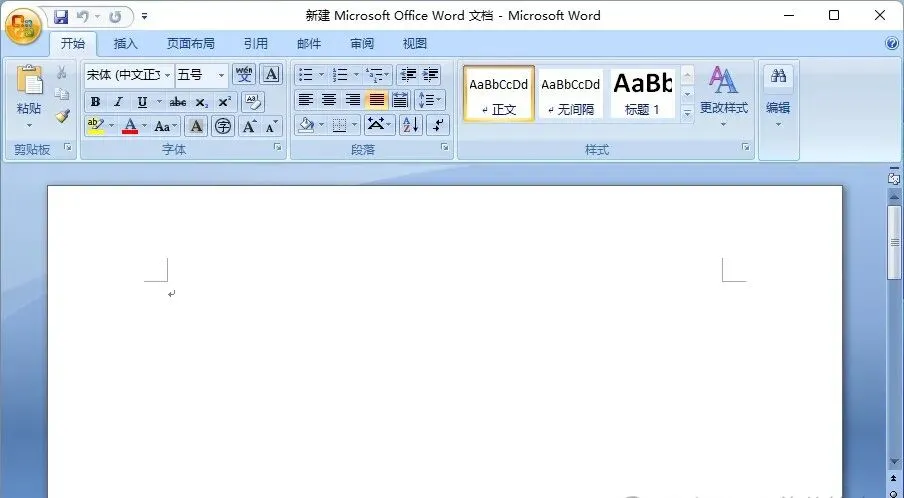This screenshot has width=904, height=498.
Task: Toggle underline formatting
Action: (x=142, y=102)
